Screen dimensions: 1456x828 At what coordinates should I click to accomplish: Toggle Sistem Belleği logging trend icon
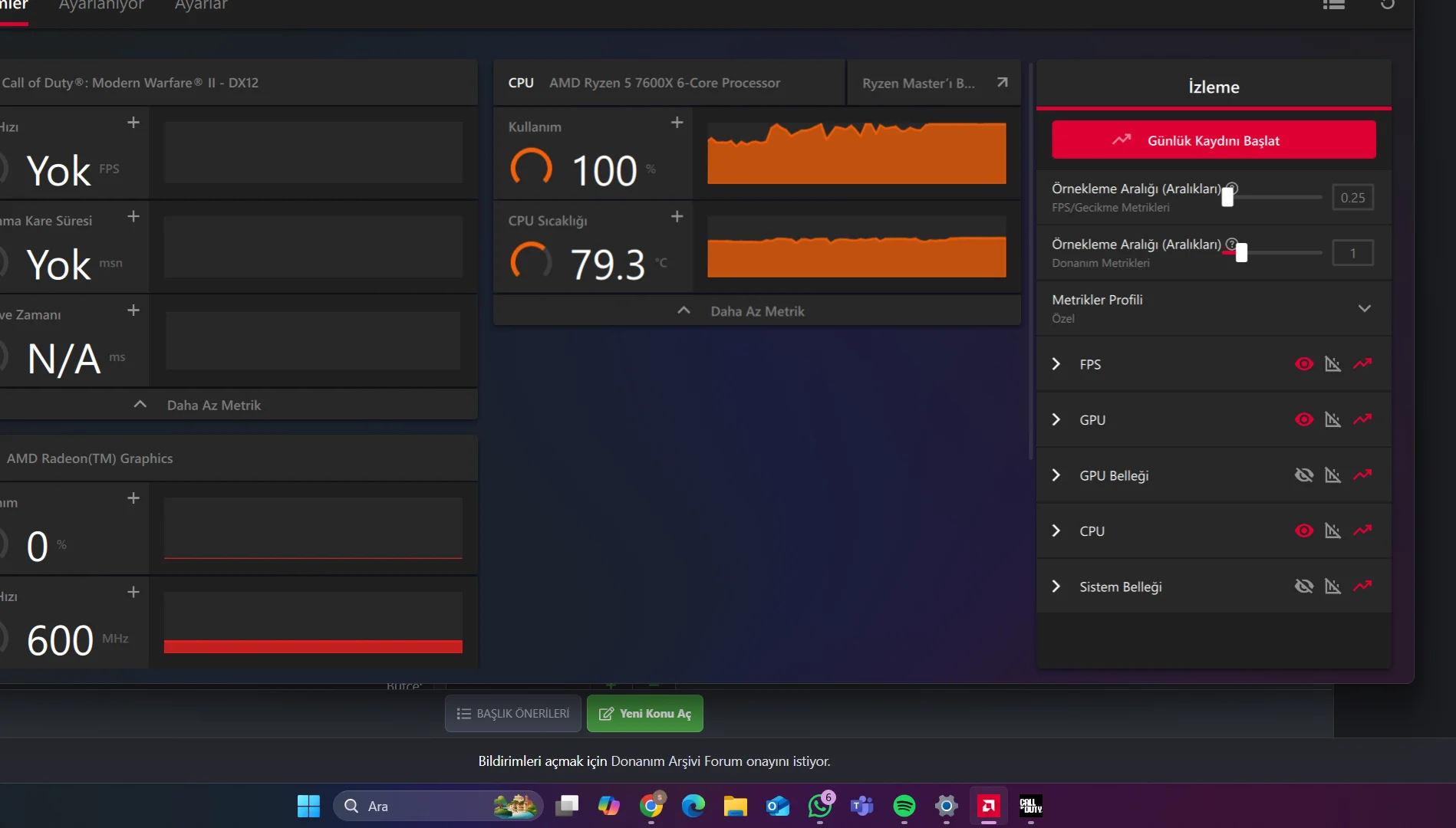click(1362, 586)
